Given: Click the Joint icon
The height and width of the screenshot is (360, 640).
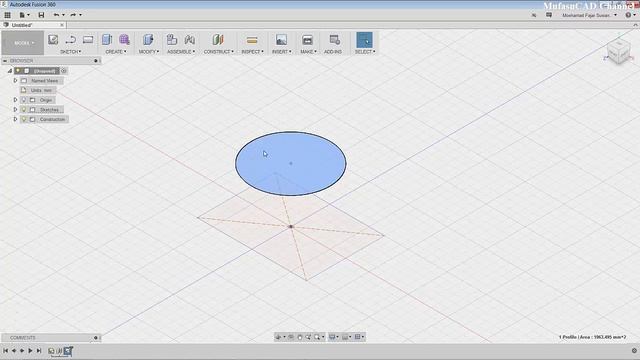Looking at the screenshot, I should (x=189, y=40).
